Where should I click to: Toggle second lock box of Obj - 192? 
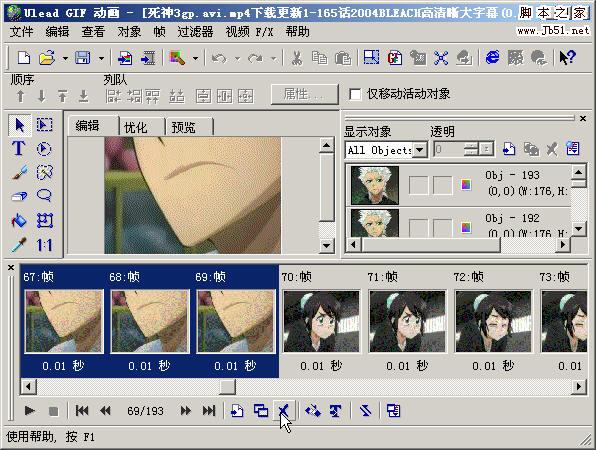tap(443, 227)
